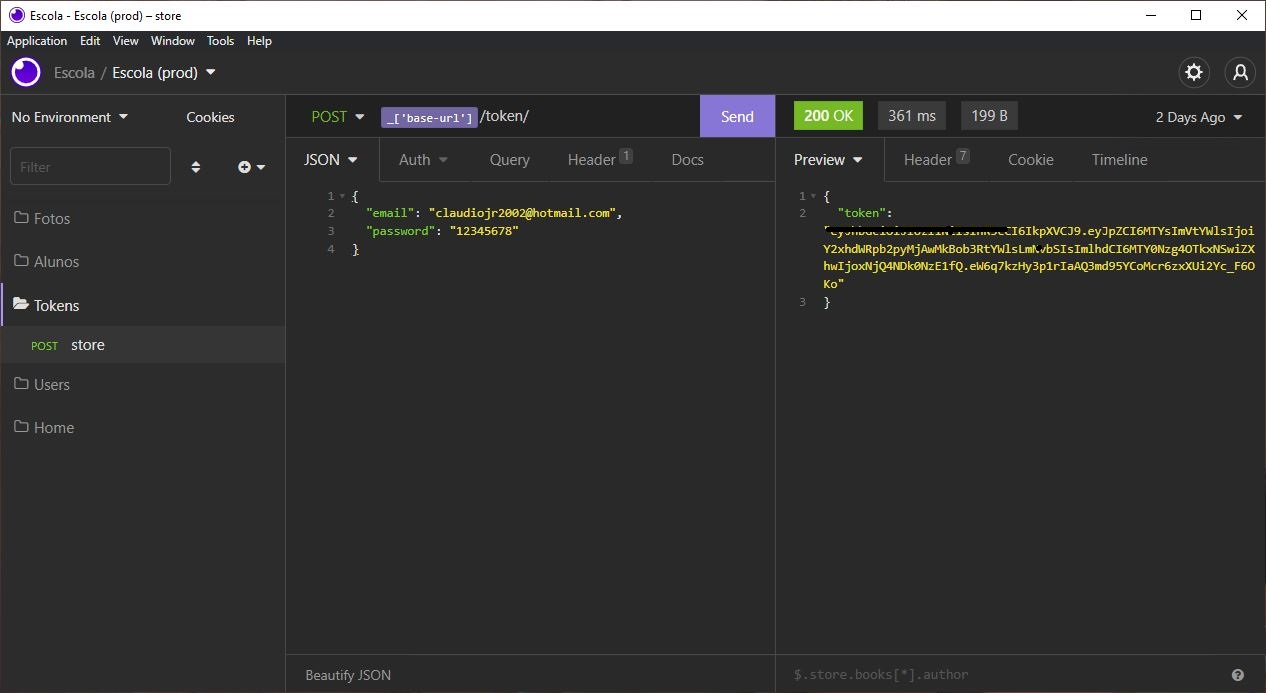Switch to the Docs tab

688,159
